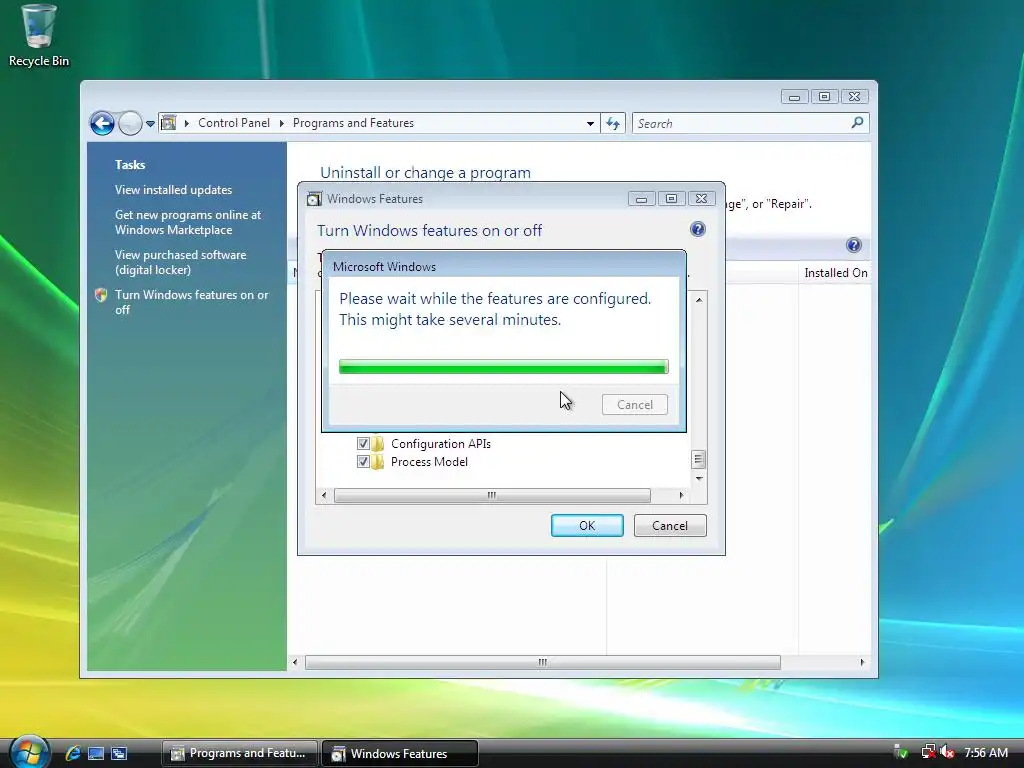Image resolution: width=1024 pixels, height=768 pixels.
Task: Click the Control Panel icon in address bar
Action: point(168,123)
